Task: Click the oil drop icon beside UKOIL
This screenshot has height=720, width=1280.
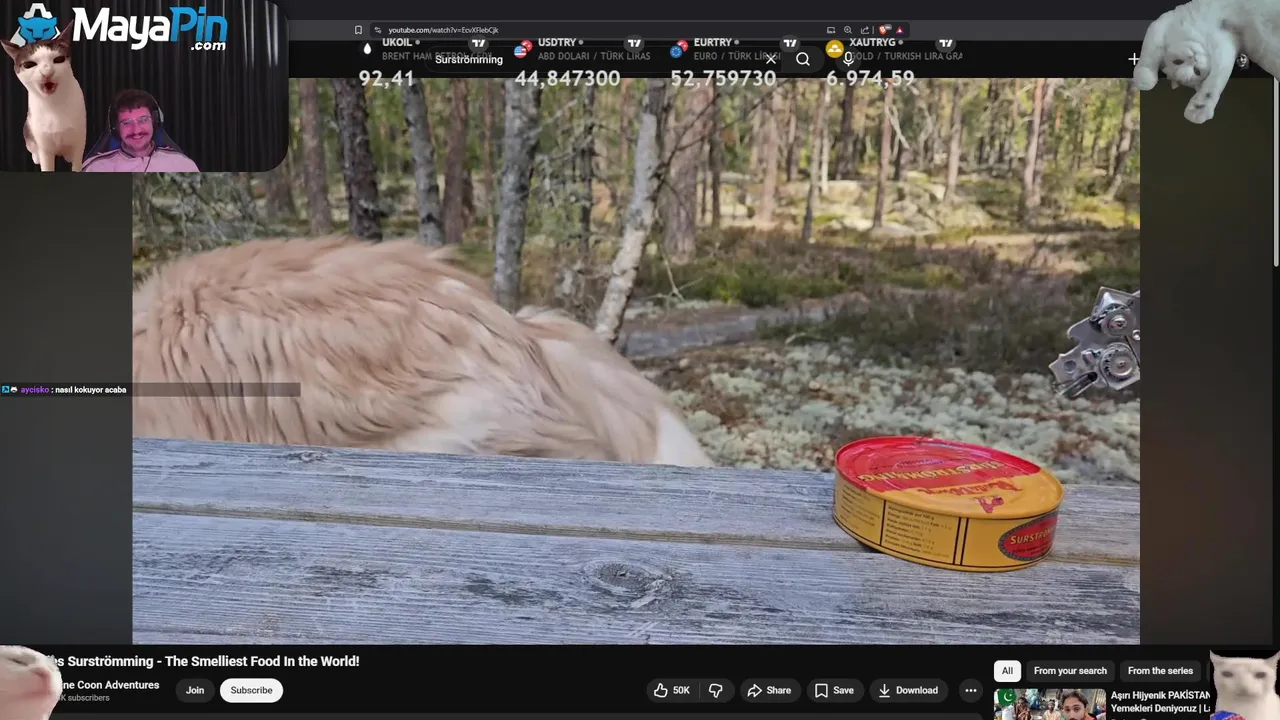Action: click(367, 49)
